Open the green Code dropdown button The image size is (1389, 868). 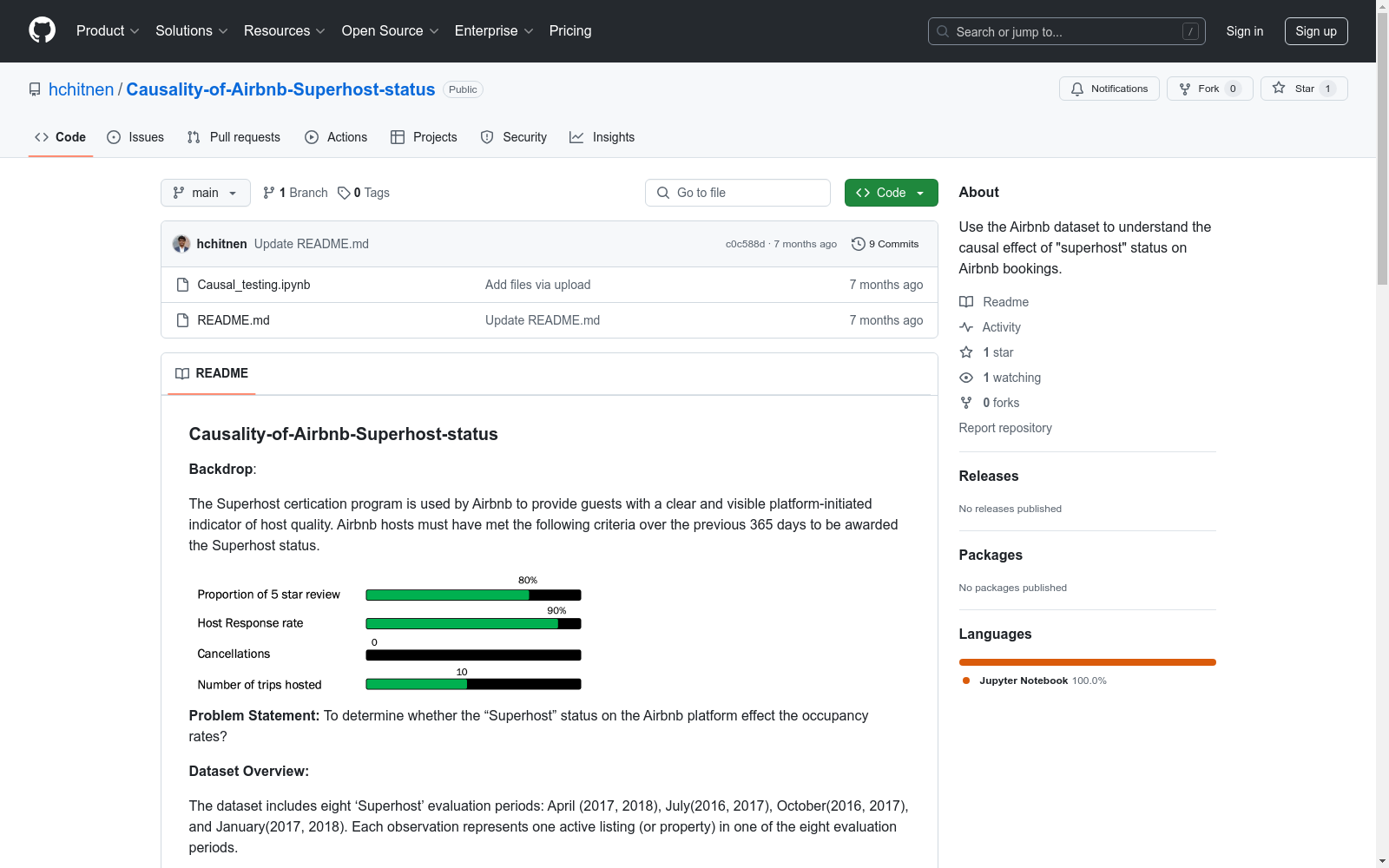(891, 193)
